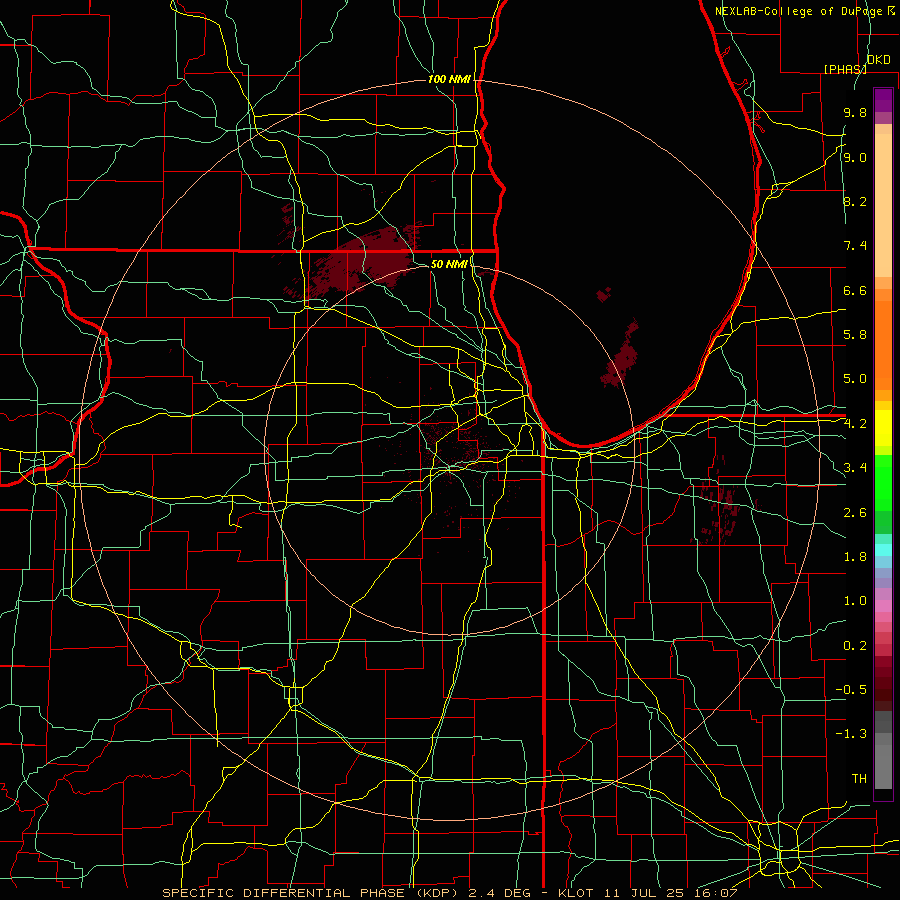Click the 2.6 value on the color scale

pyautogui.click(x=855, y=513)
